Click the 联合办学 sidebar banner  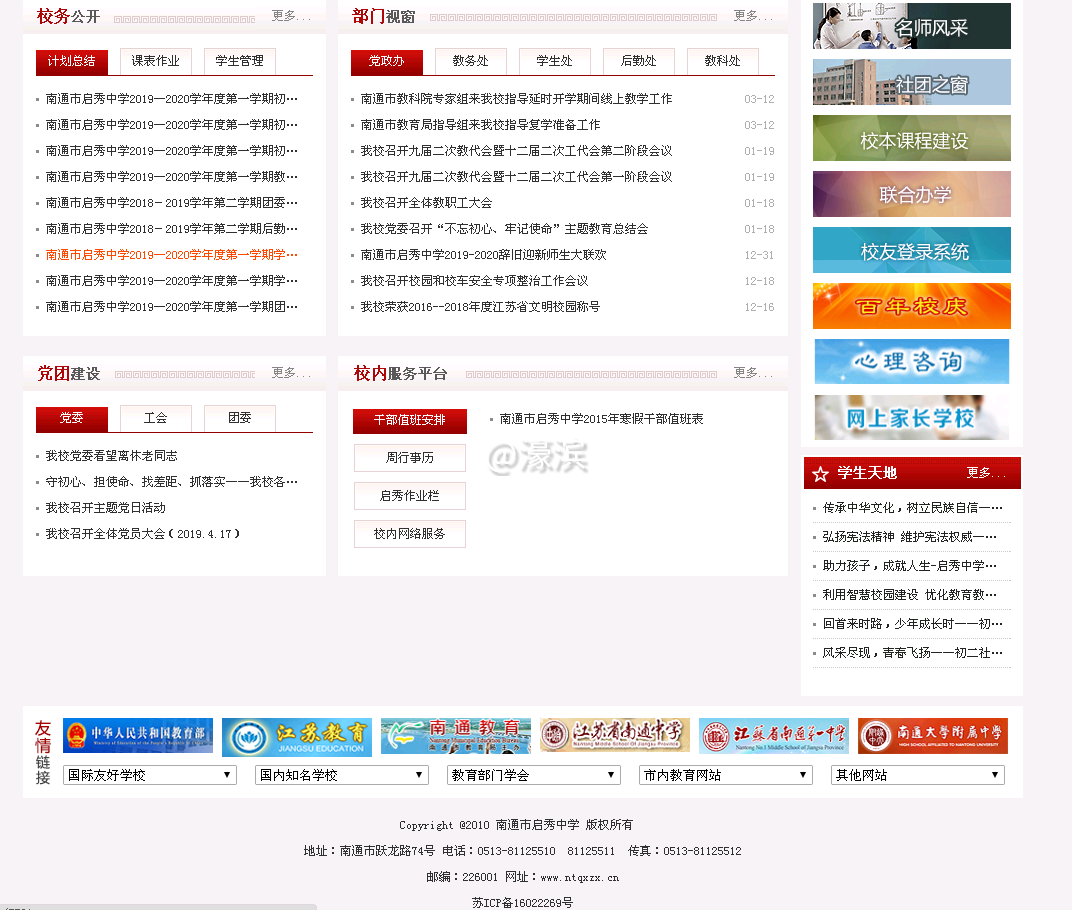click(911, 194)
